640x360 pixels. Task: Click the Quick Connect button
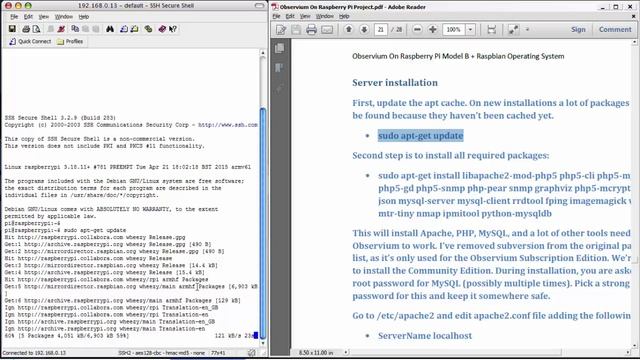click(30, 42)
